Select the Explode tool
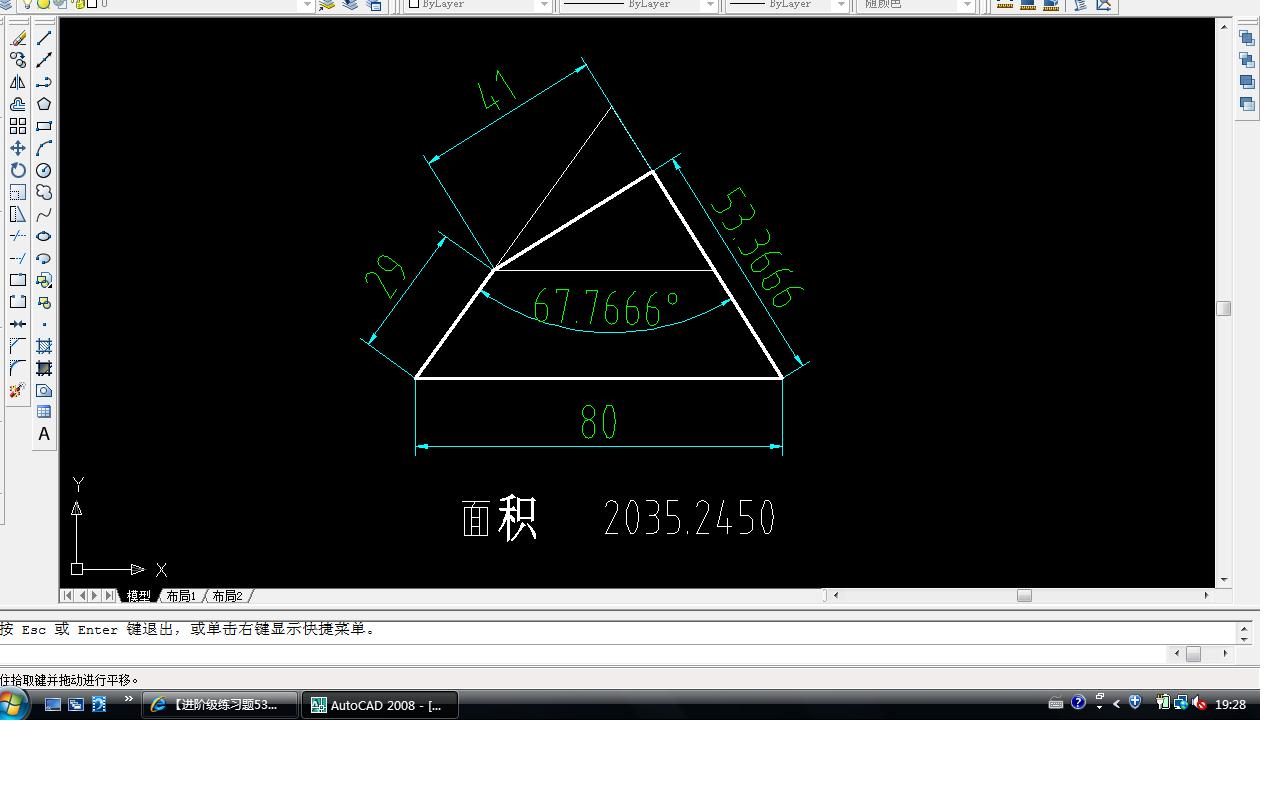Screen dimensions: 1280x800 [x=18, y=390]
